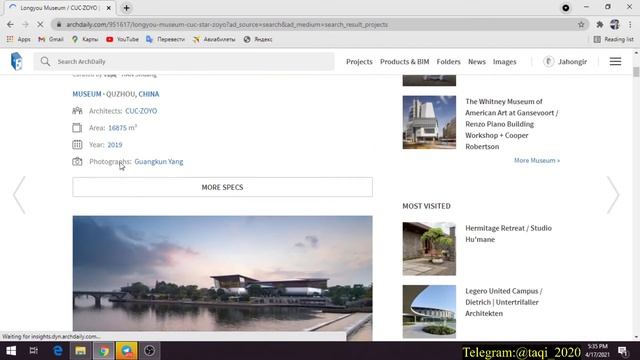Open Hermitage Retreat / Studio Hu'mane link
This screenshot has height=360, width=640.
click(x=508, y=233)
